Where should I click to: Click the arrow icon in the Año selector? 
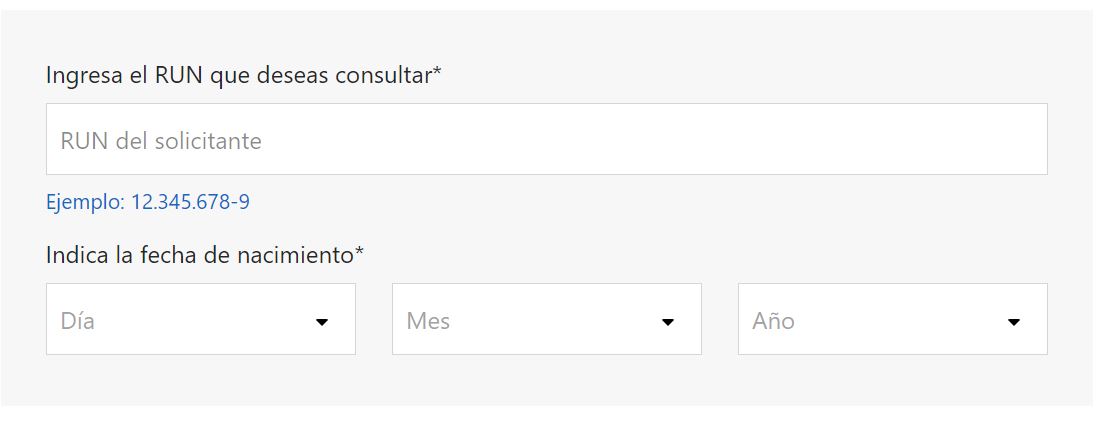(1014, 322)
